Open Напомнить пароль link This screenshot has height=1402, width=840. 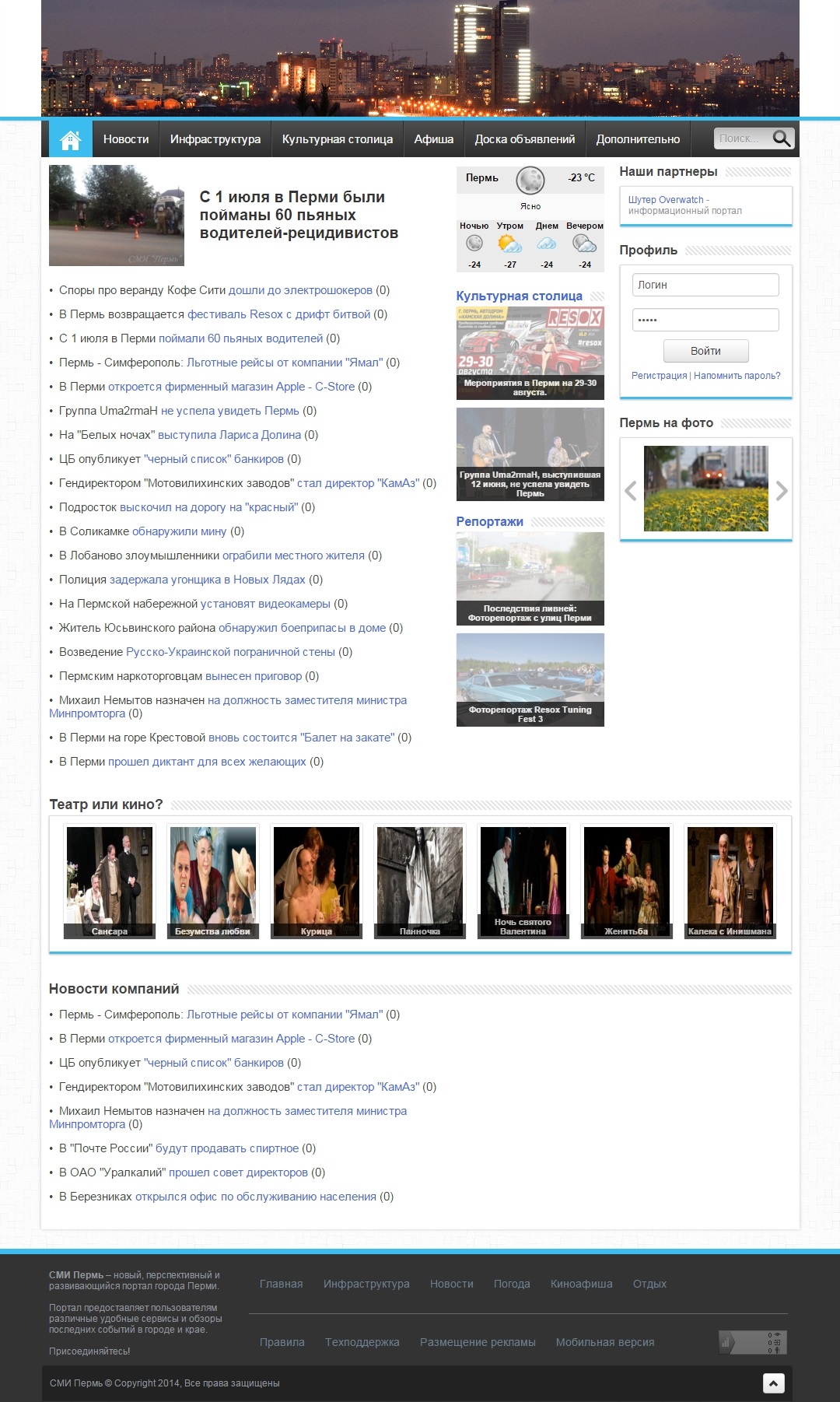[737, 376]
